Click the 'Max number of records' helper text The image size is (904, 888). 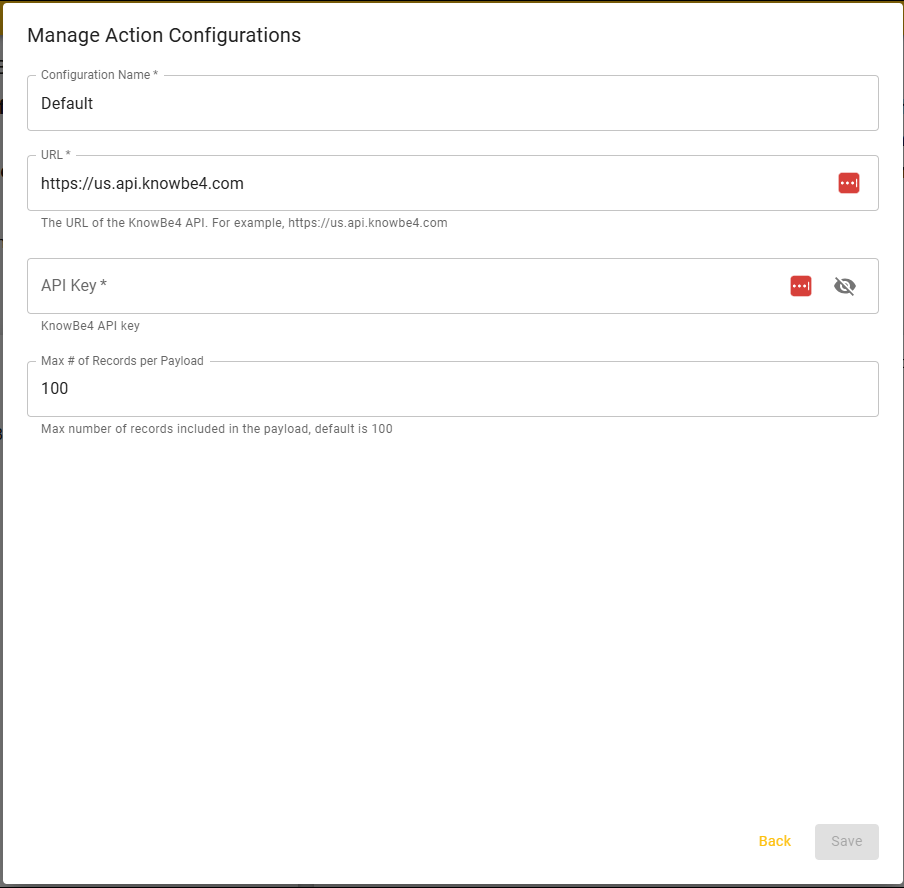[x=216, y=429]
